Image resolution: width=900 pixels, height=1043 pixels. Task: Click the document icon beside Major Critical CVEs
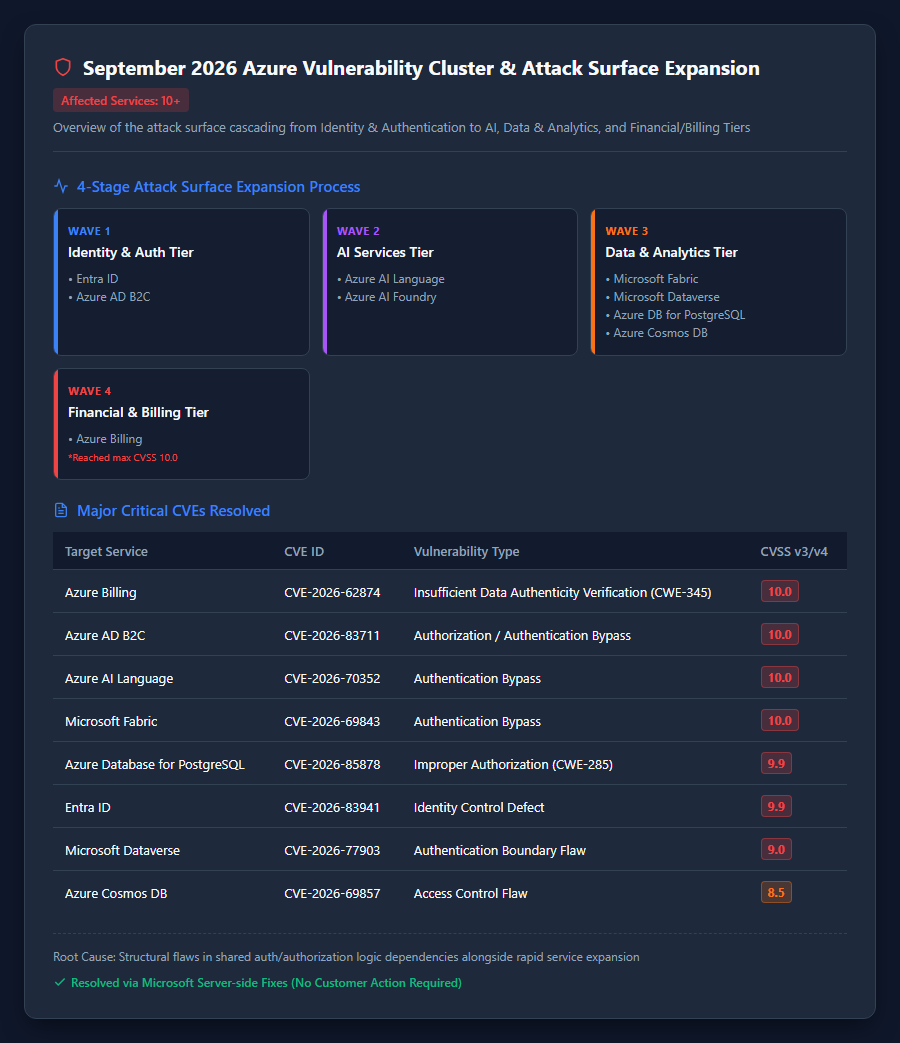coord(61,510)
